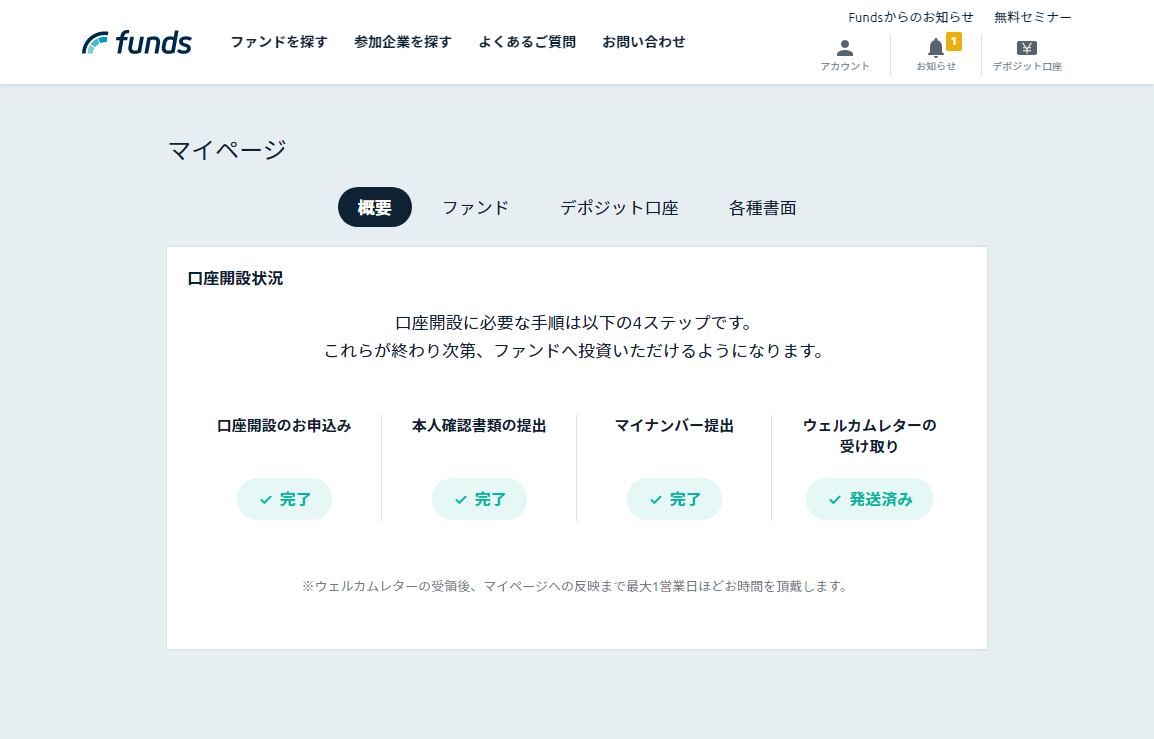Viewport: 1154px width, 739px height.
Task: Open the お知らせ bell icon
Action: pyautogui.click(x=935, y=48)
